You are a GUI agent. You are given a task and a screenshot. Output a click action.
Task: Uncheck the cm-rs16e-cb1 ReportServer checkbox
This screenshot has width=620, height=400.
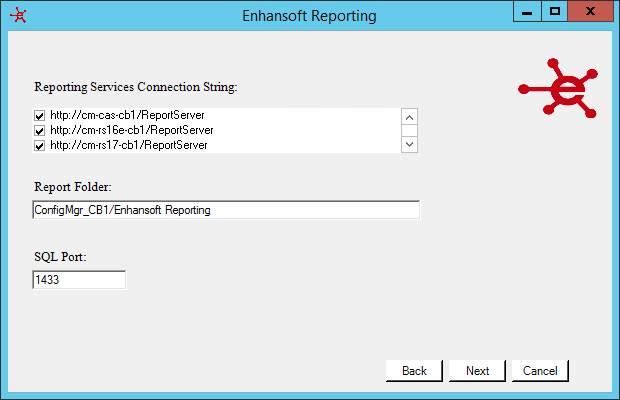click(x=39, y=130)
